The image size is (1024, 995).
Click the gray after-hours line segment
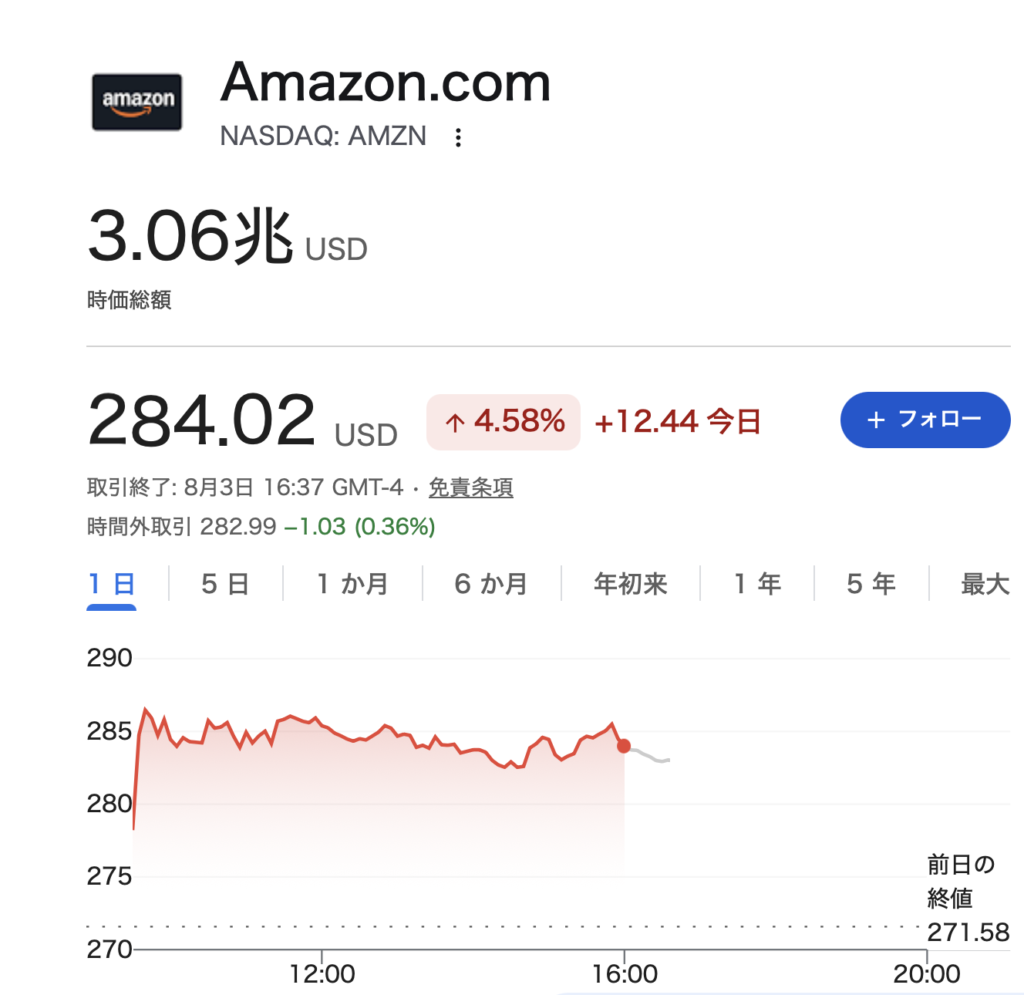[650, 756]
